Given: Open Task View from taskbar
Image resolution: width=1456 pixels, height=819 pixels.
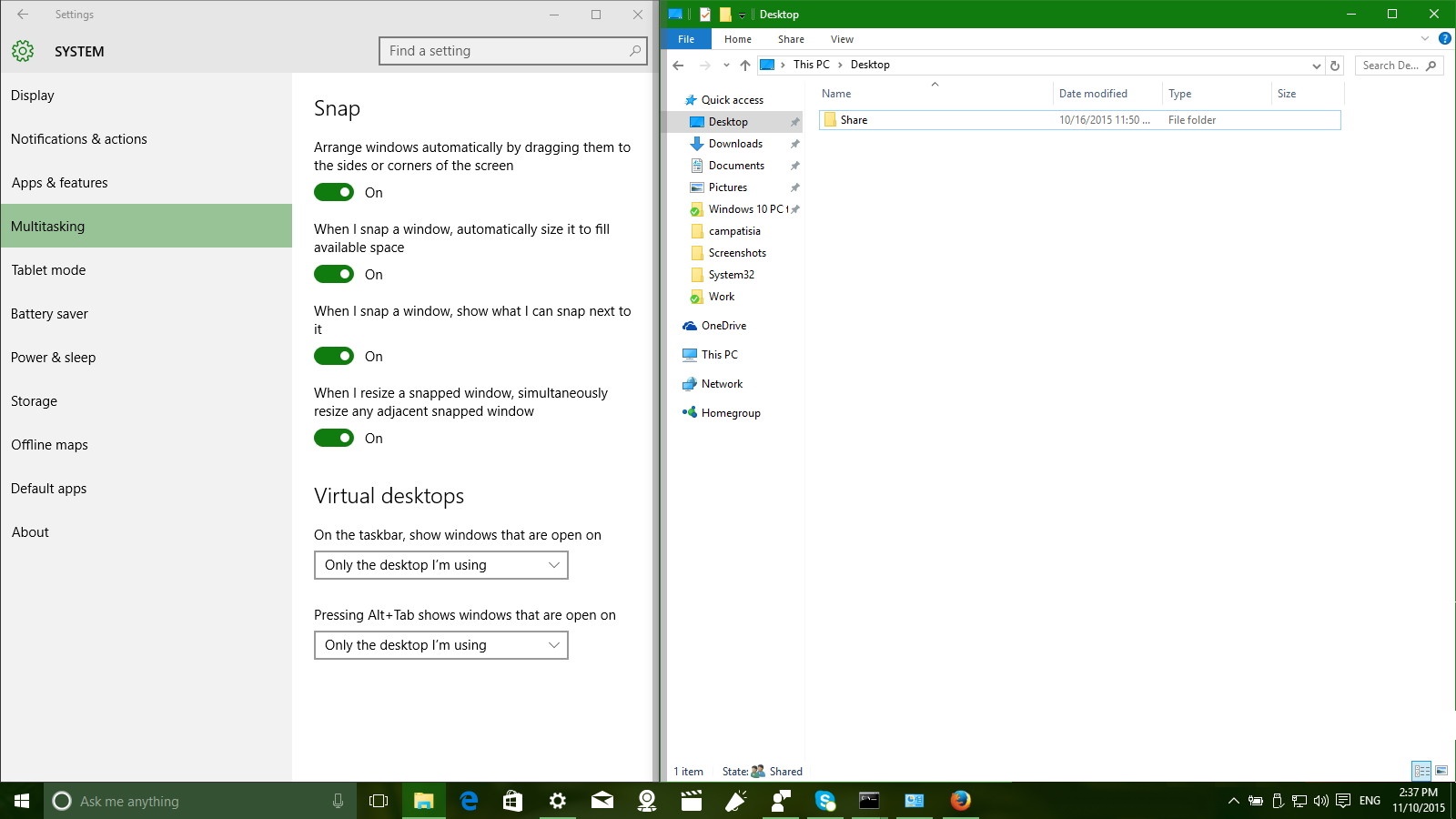Looking at the screenshot, I should point(379,801).
